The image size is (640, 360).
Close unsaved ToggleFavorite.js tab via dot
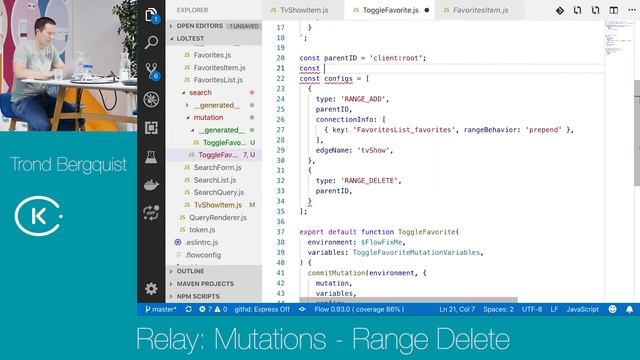(427, 10)
